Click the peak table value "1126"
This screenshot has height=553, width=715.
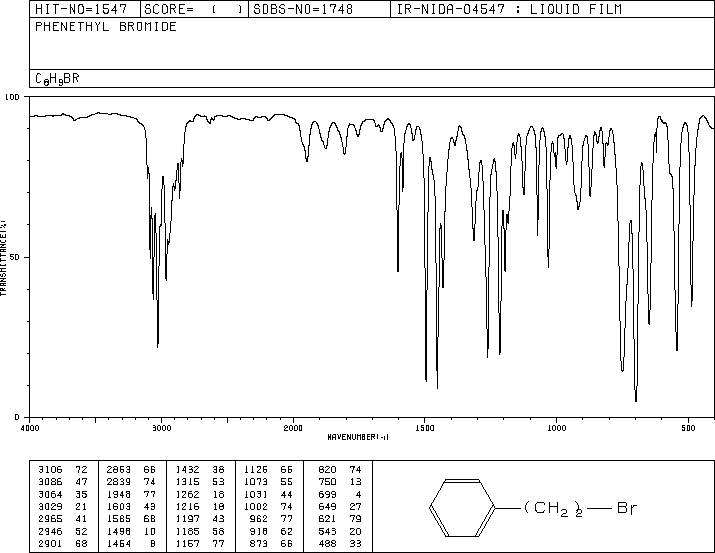click(x=256, y=470)
